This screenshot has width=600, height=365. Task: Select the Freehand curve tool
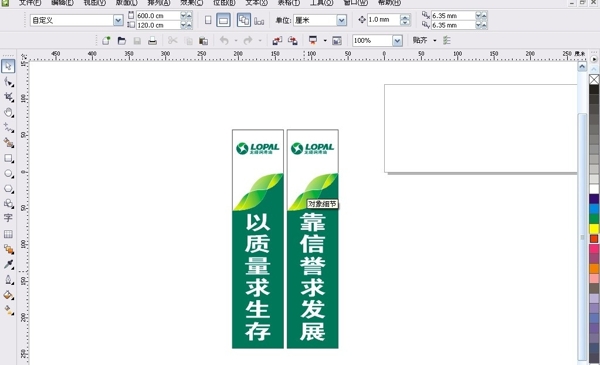[8, 128]
